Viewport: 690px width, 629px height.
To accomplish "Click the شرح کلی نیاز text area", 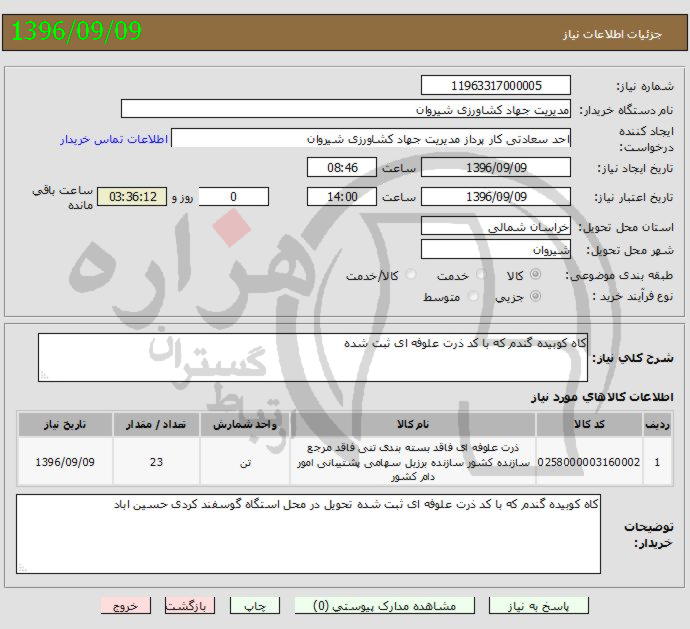I will 313,357.
